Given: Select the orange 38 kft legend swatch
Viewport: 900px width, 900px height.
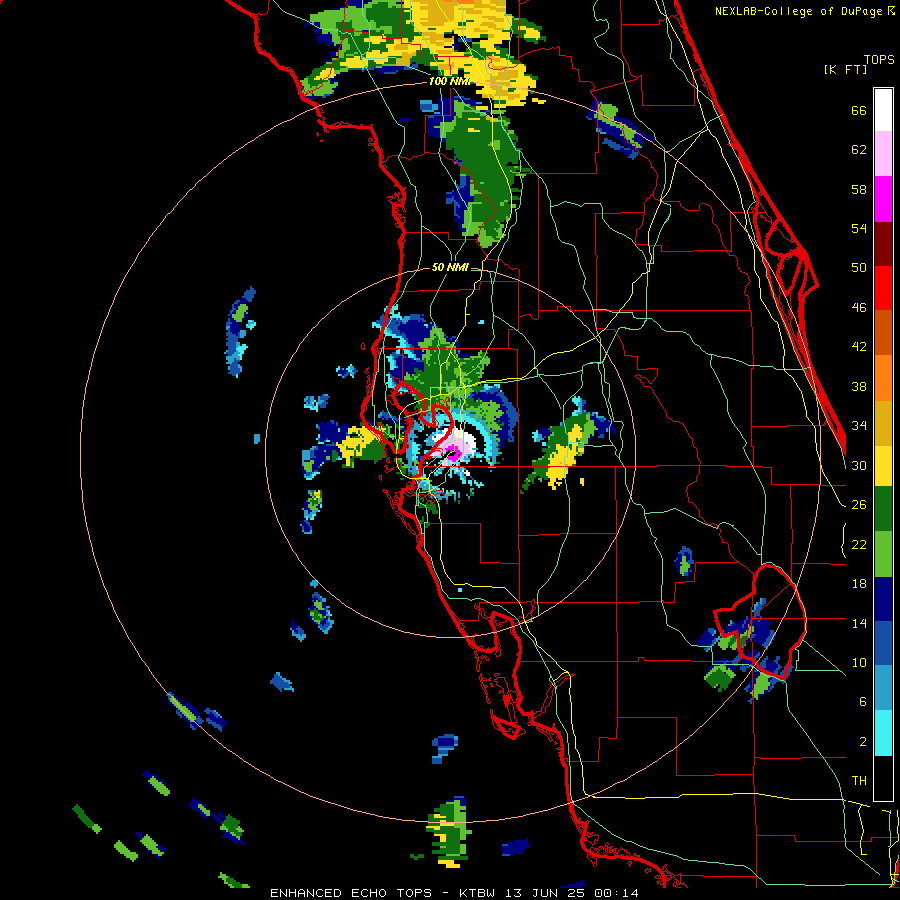Looking at the screenshot, I should 883,377.
